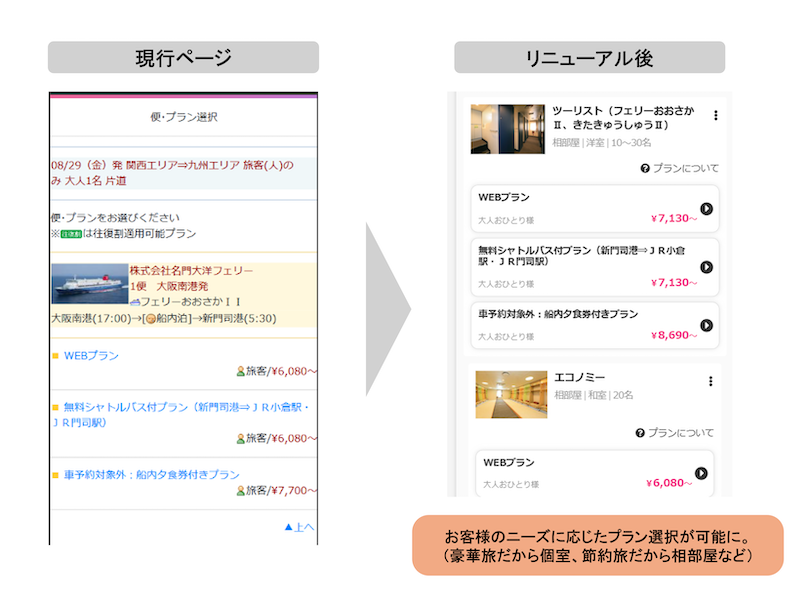Image resolution: width=800 pixels, height=604 pixels.
Task: Click the question mark icon under エコノミー
Action: (x=640, y=433)
